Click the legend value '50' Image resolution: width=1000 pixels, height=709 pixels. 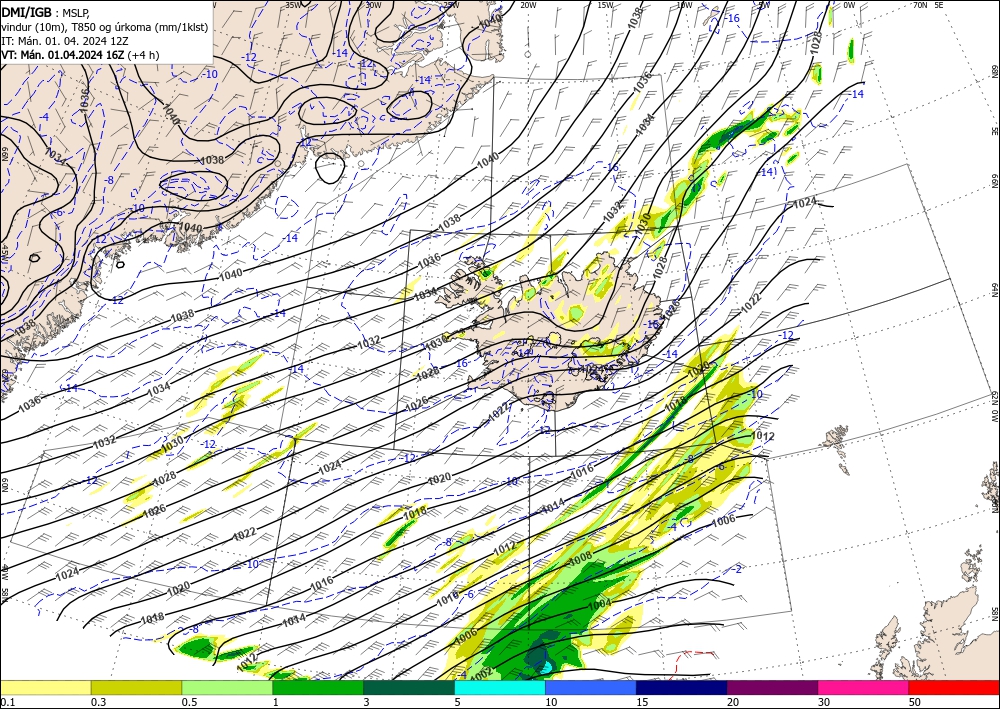tap(915, 702)
